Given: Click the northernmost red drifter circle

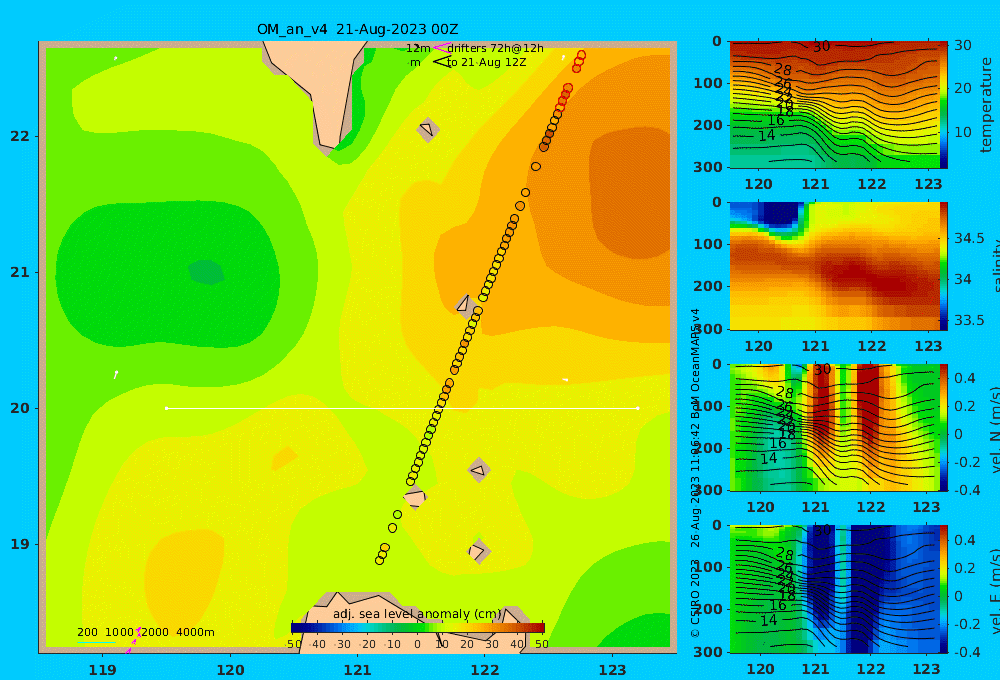Looking at the screenshot, I should pyautogui.click(x=581, y=55).
